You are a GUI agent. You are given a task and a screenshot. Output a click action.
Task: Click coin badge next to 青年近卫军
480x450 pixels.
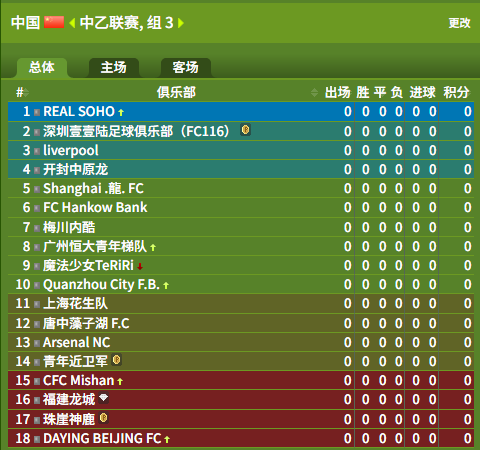(116, 360)
